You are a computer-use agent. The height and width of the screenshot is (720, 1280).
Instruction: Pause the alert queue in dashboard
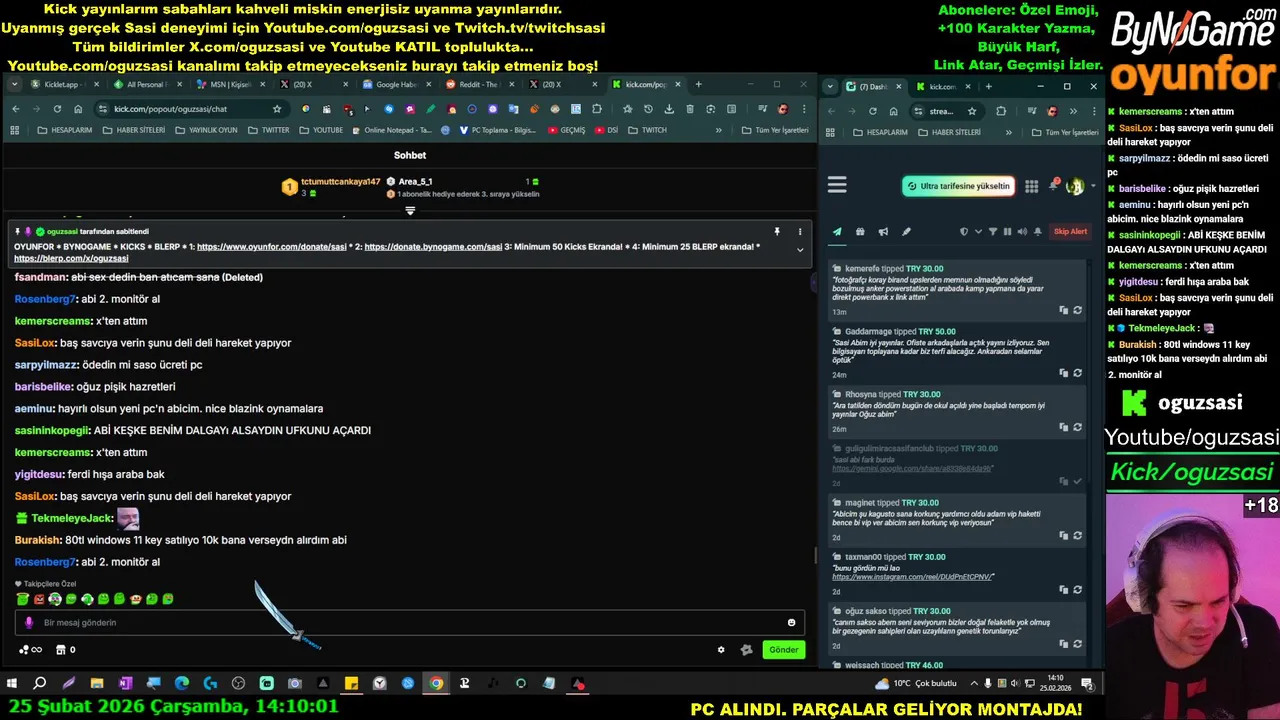(1007, 232)
